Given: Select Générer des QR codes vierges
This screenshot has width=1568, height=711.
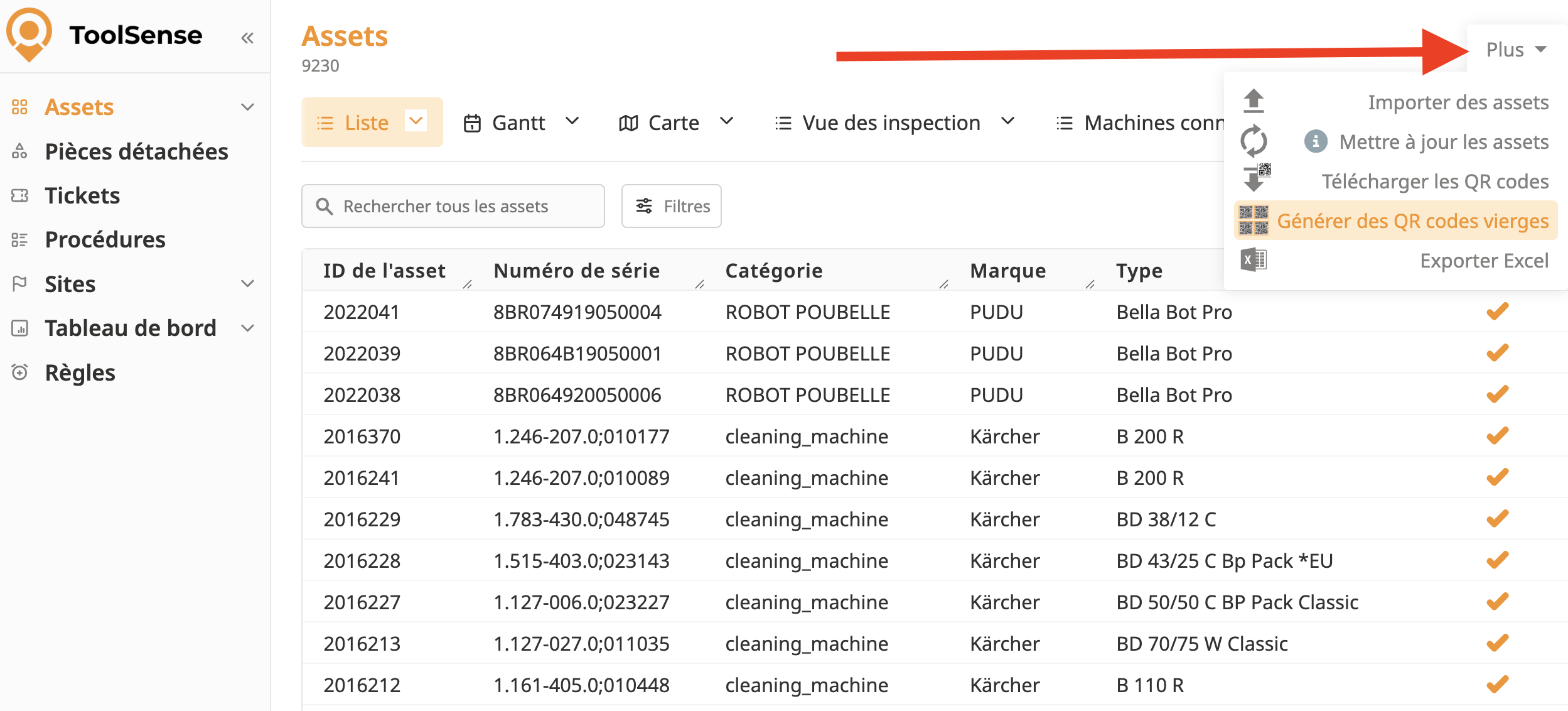Looking at the screenshot, I should pyautogui.click(x=1412, y=221).
